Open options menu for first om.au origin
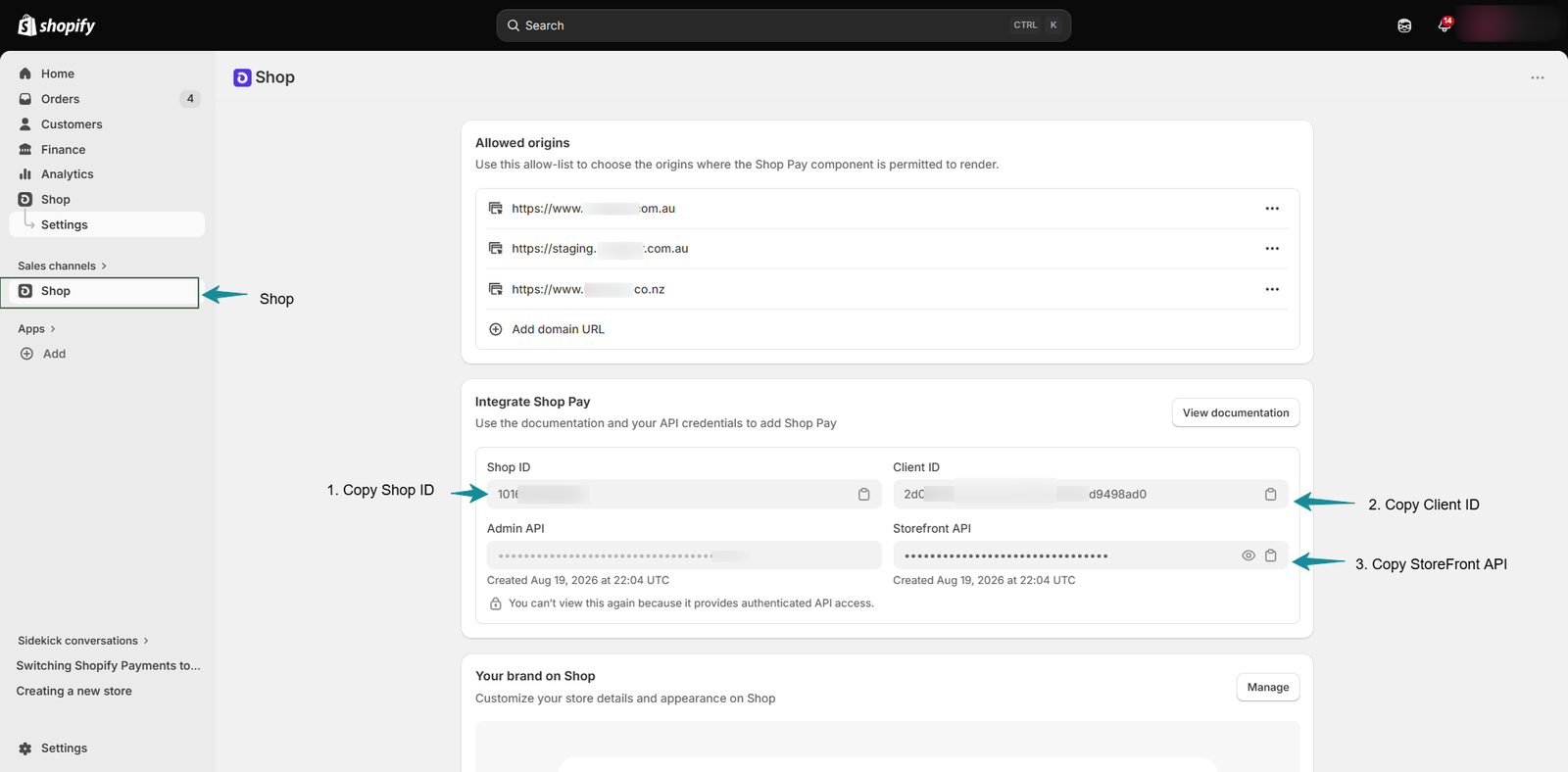Screen dimensions: 1568x772 (x=1272, y=209)
